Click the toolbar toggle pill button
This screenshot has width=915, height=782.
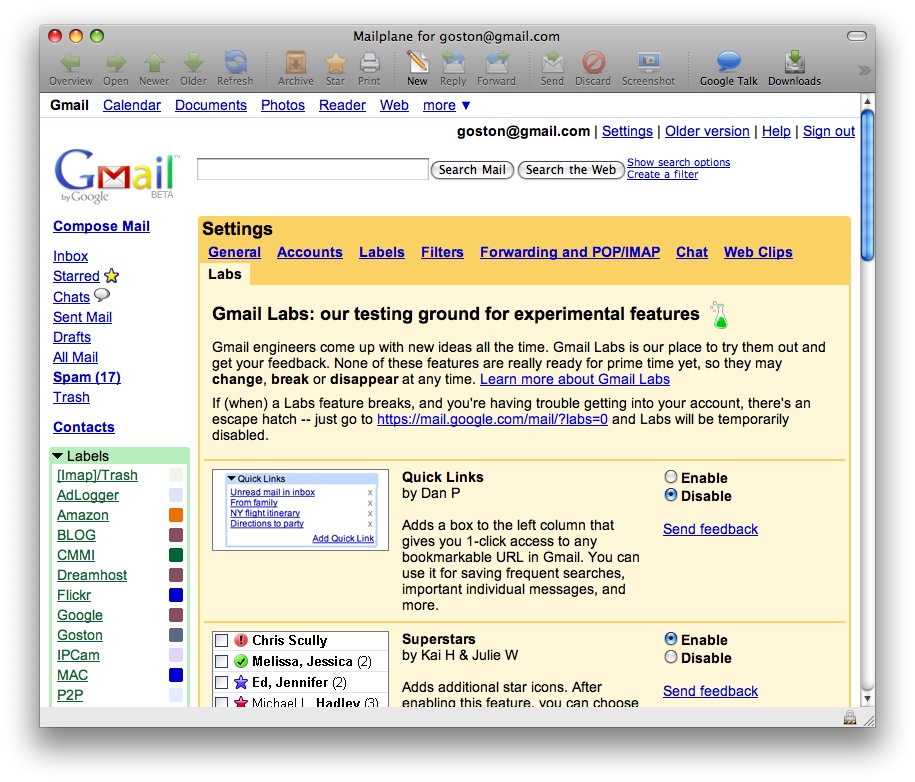[857, 36]
